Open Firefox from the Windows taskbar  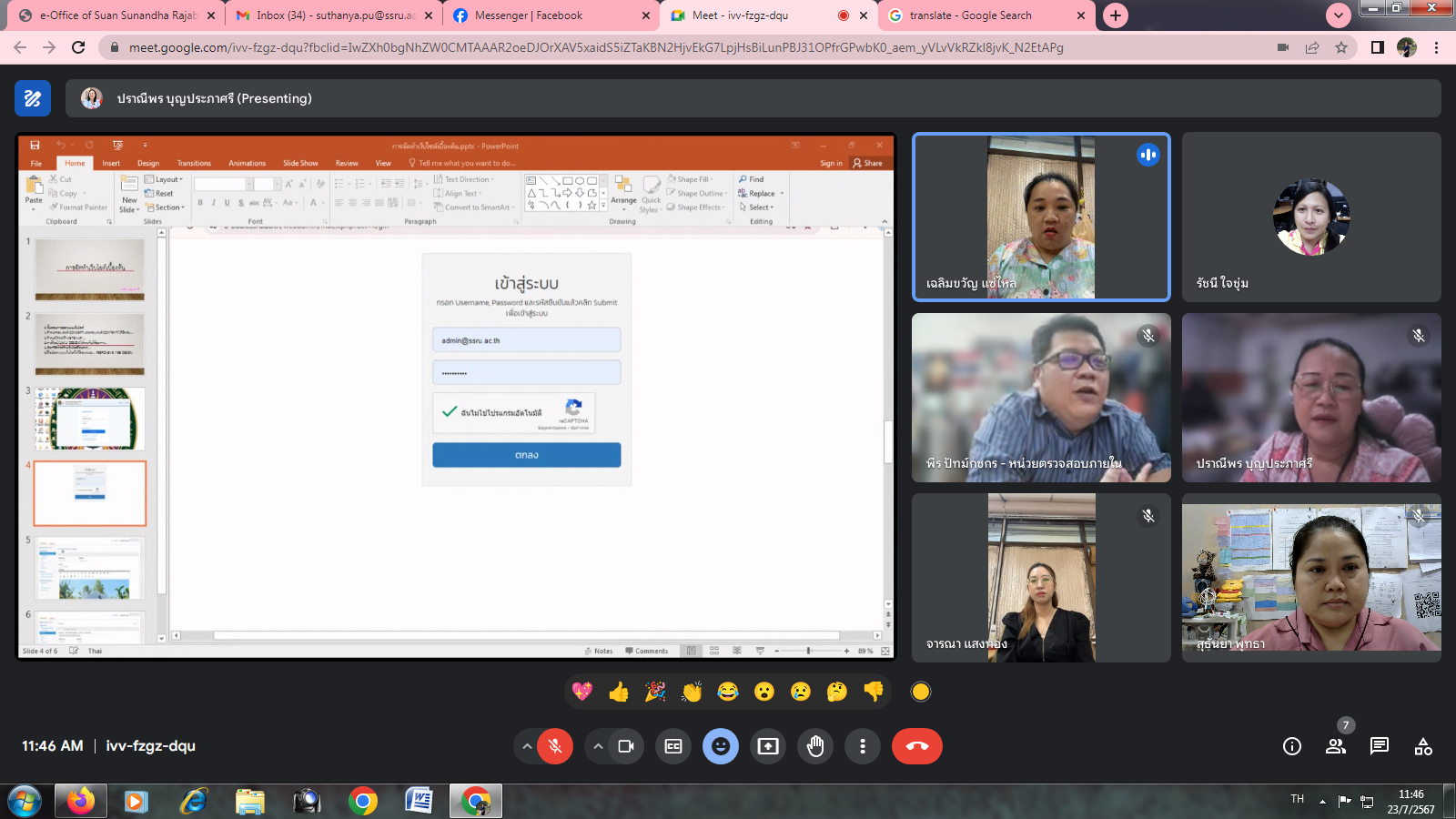tap(80, 801)
